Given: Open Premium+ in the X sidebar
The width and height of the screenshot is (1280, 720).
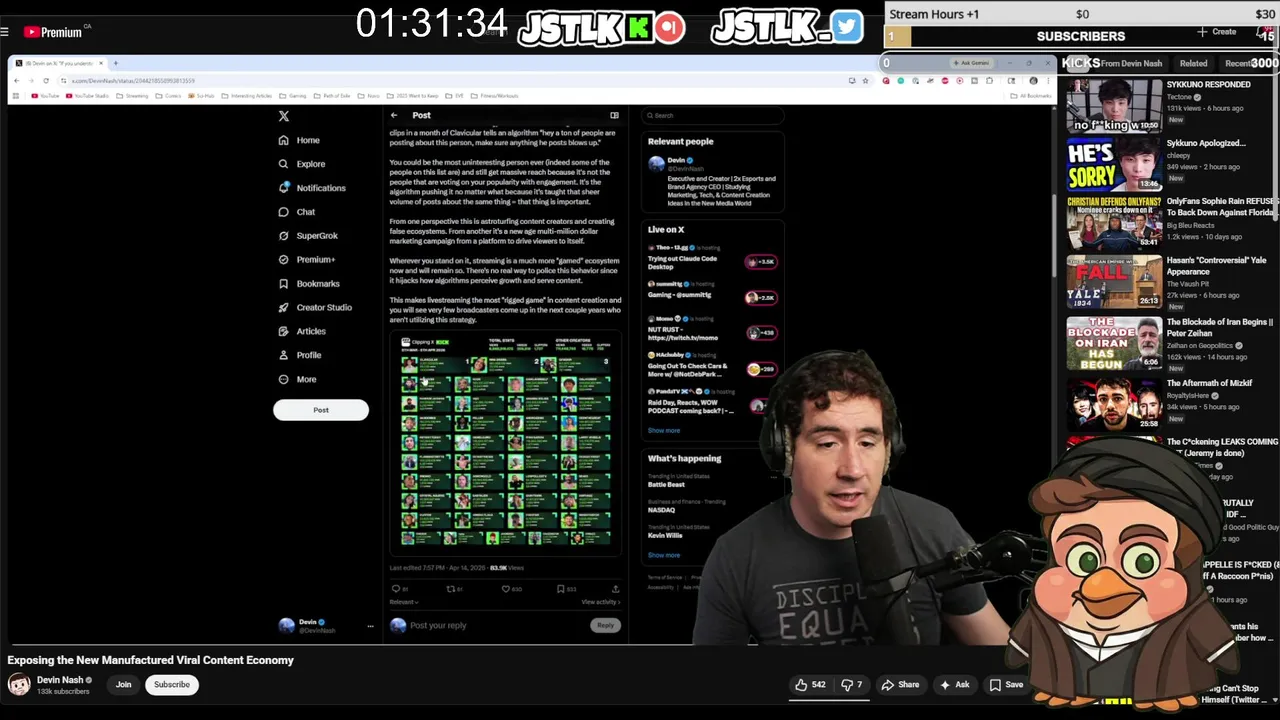Looking at the screenshot, I should [x=306, y=260].
